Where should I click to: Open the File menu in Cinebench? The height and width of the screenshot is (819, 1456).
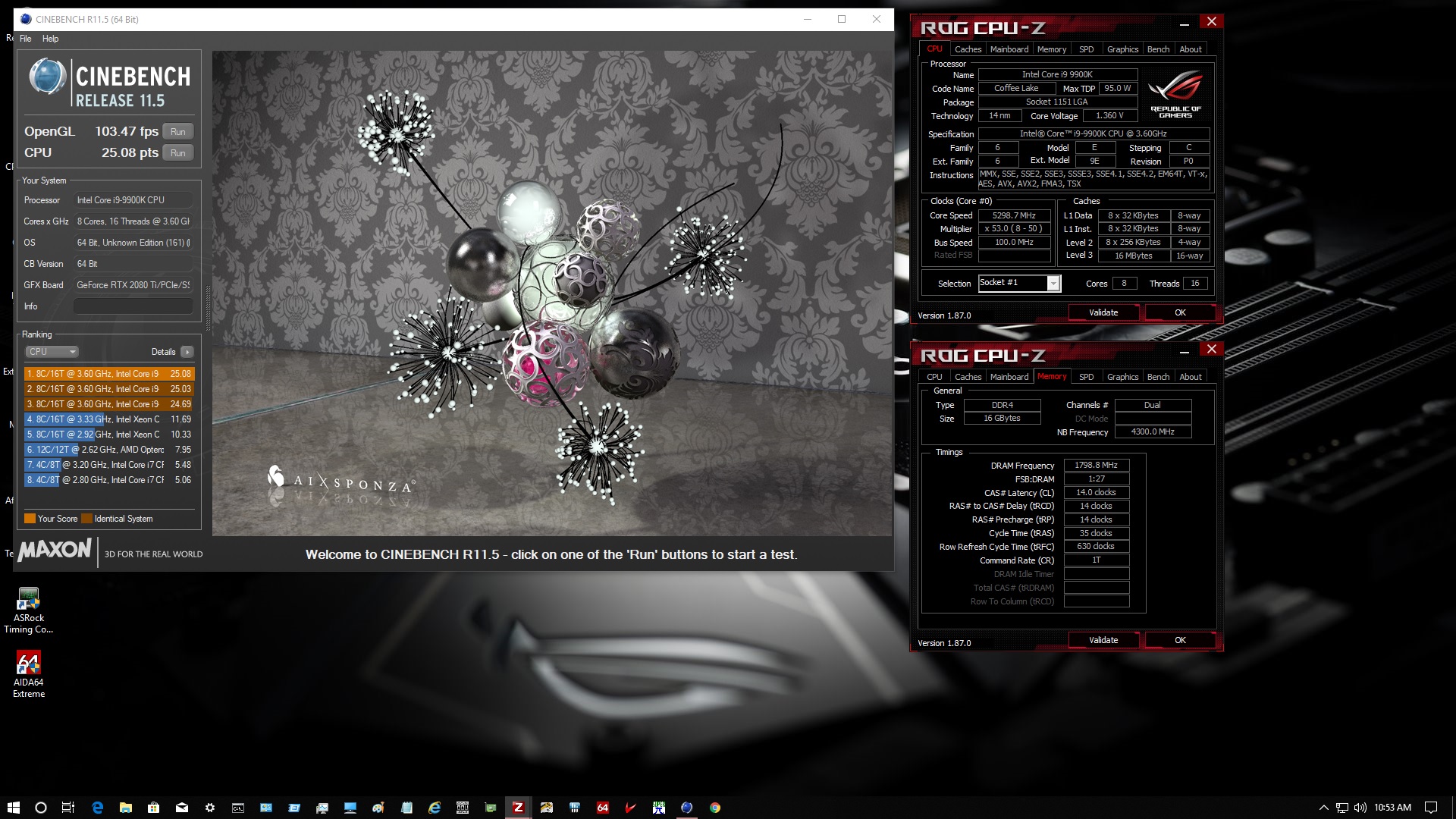point(26,39)
